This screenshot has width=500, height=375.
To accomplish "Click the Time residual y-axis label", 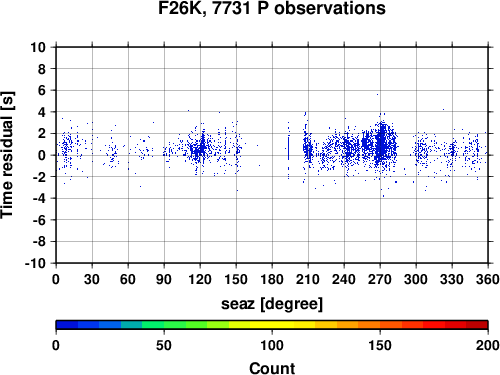I will tap(7, 155).
